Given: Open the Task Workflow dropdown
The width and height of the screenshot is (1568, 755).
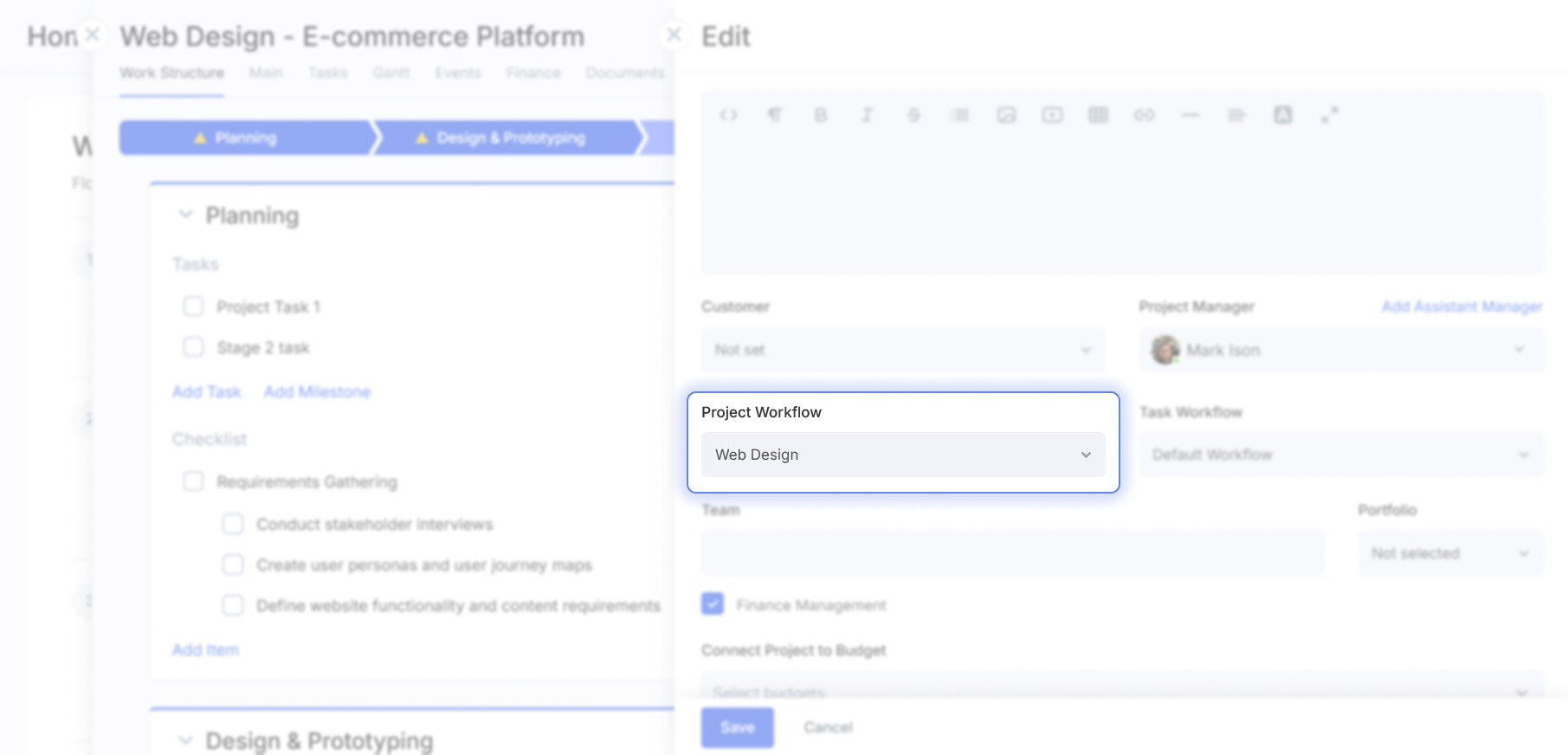Looking at the screenshot, I should pyautogui.click(x=1340, y=455).
